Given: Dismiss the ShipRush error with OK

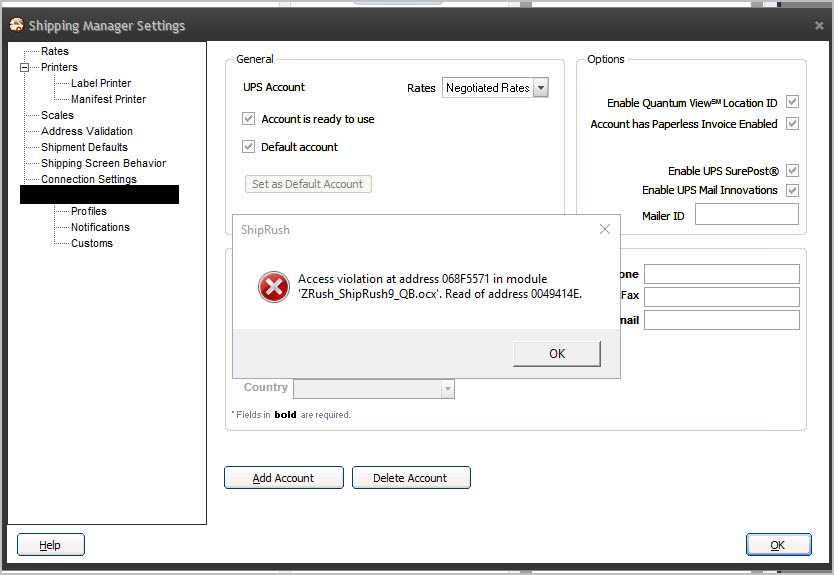Looking at the screenshot, I should [x=557, y=354].
